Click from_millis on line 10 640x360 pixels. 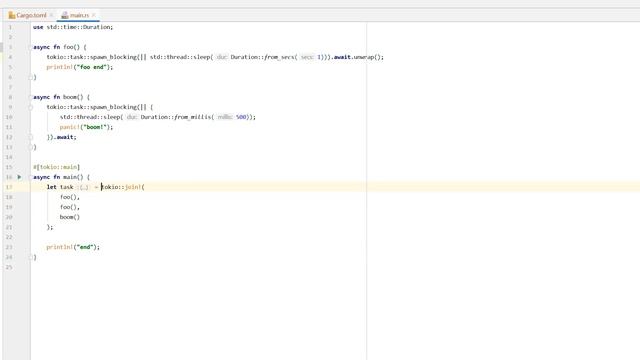[x=192, y=117]
